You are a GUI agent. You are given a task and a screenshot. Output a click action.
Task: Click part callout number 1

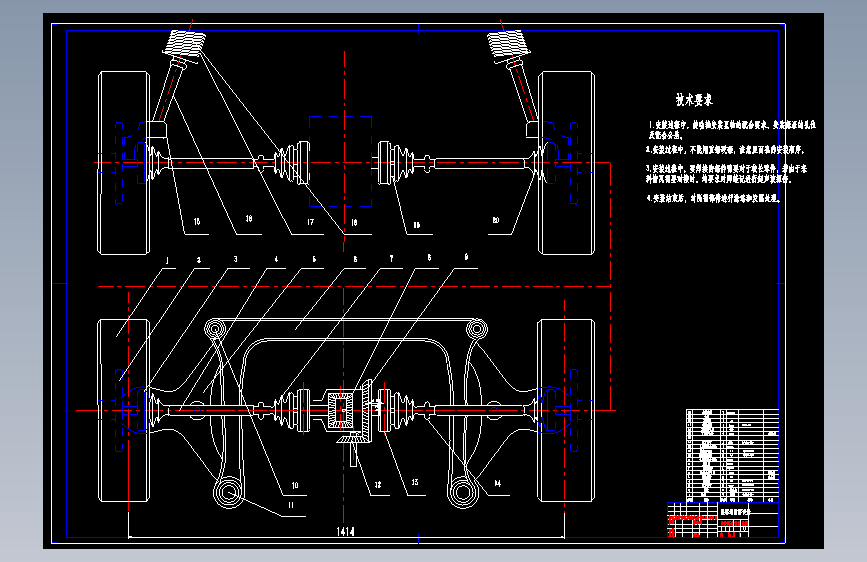(x=168, y=261)
